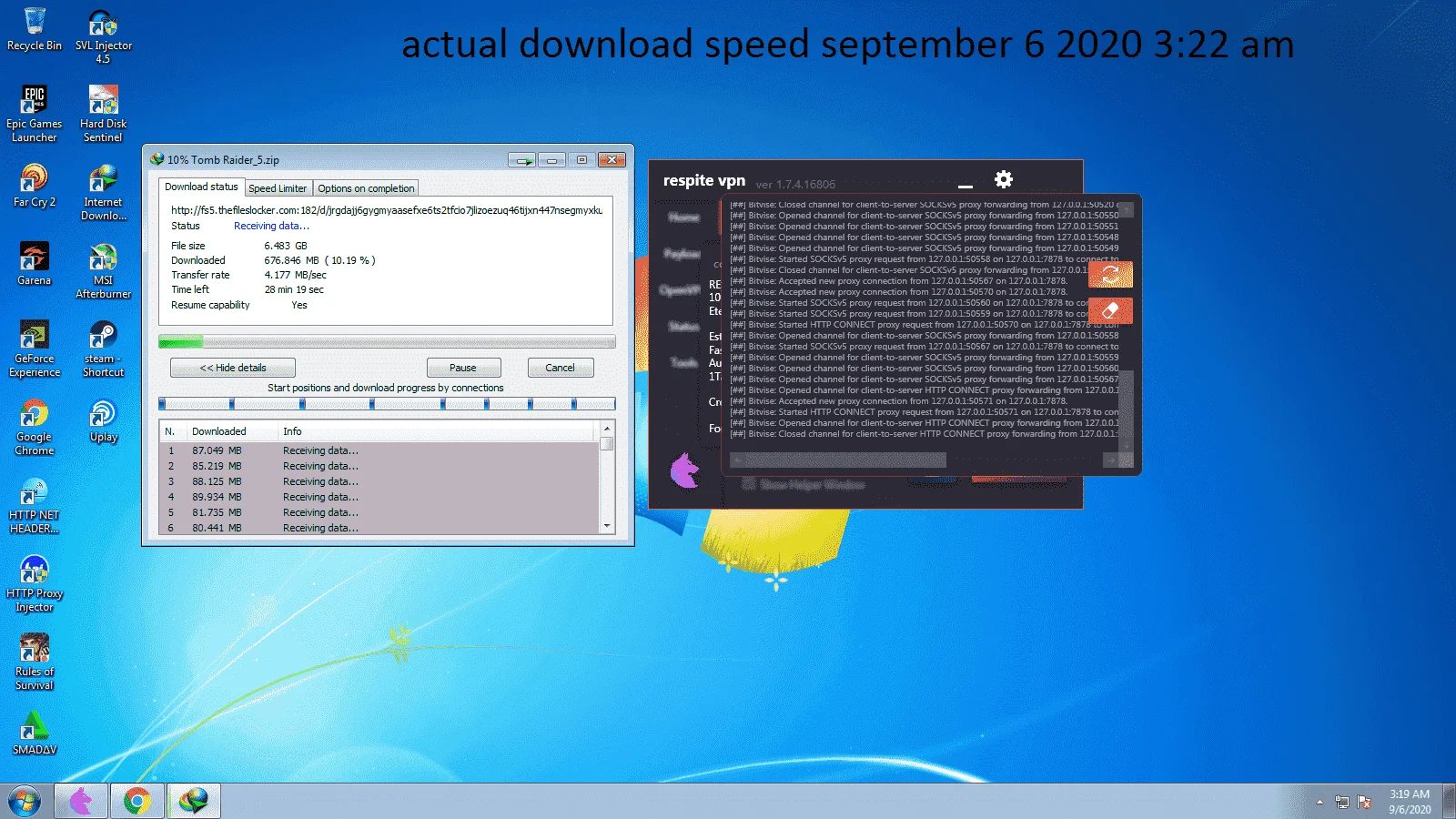Open Hard Disk Sentinel desktop icon

coord(103,114)
